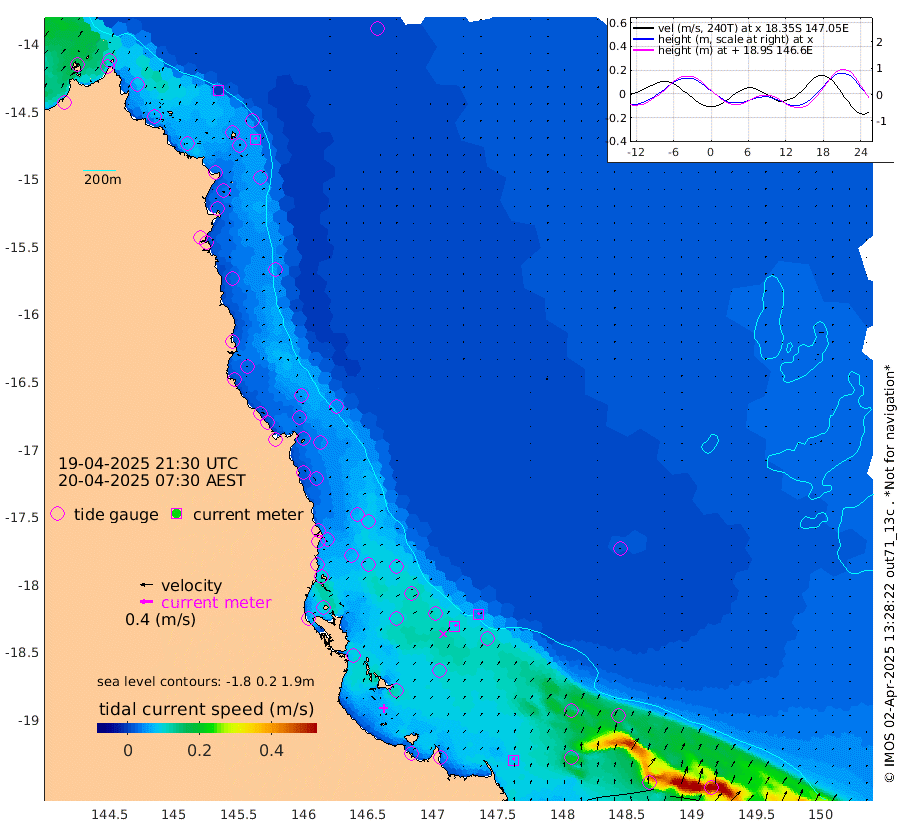Image resolution: width=900 pixels, height=834 pixels.
Task: Click the '20-04-2025 07:30 AEST' timestamp
Action: click(x=152, y=480)
